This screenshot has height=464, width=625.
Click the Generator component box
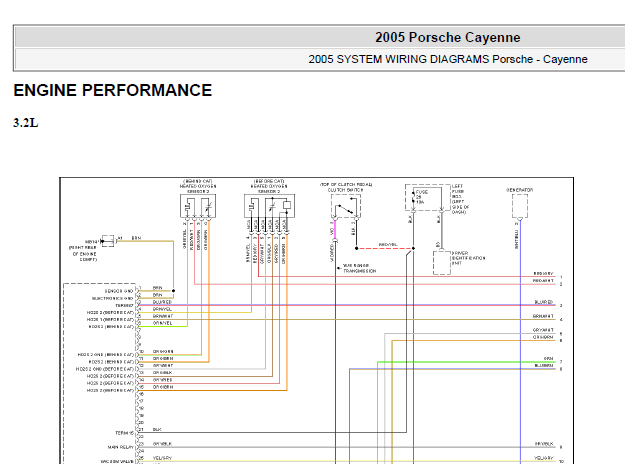coord(520,206)
